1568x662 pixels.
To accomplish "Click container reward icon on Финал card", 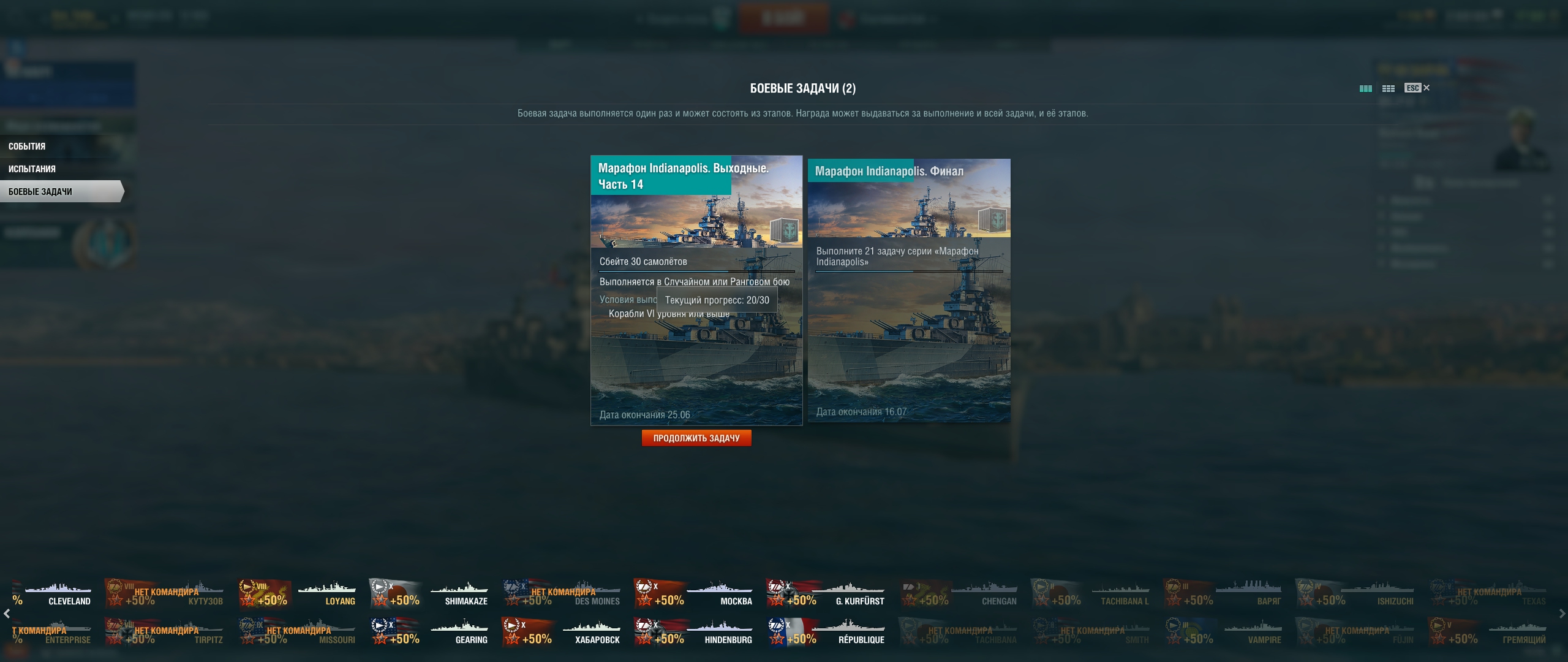I will coord(992,220).
